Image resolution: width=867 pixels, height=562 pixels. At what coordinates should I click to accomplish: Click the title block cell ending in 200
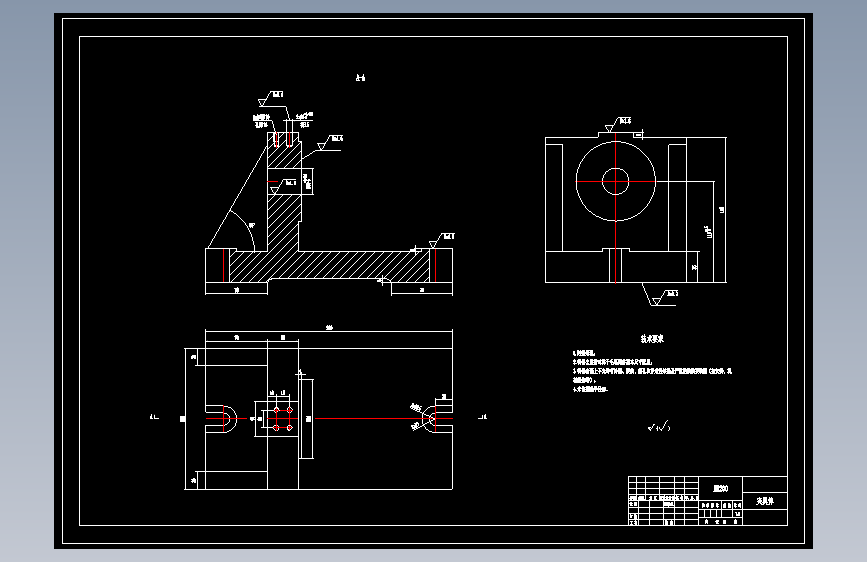pyautogui.click(x=720, y=488)
